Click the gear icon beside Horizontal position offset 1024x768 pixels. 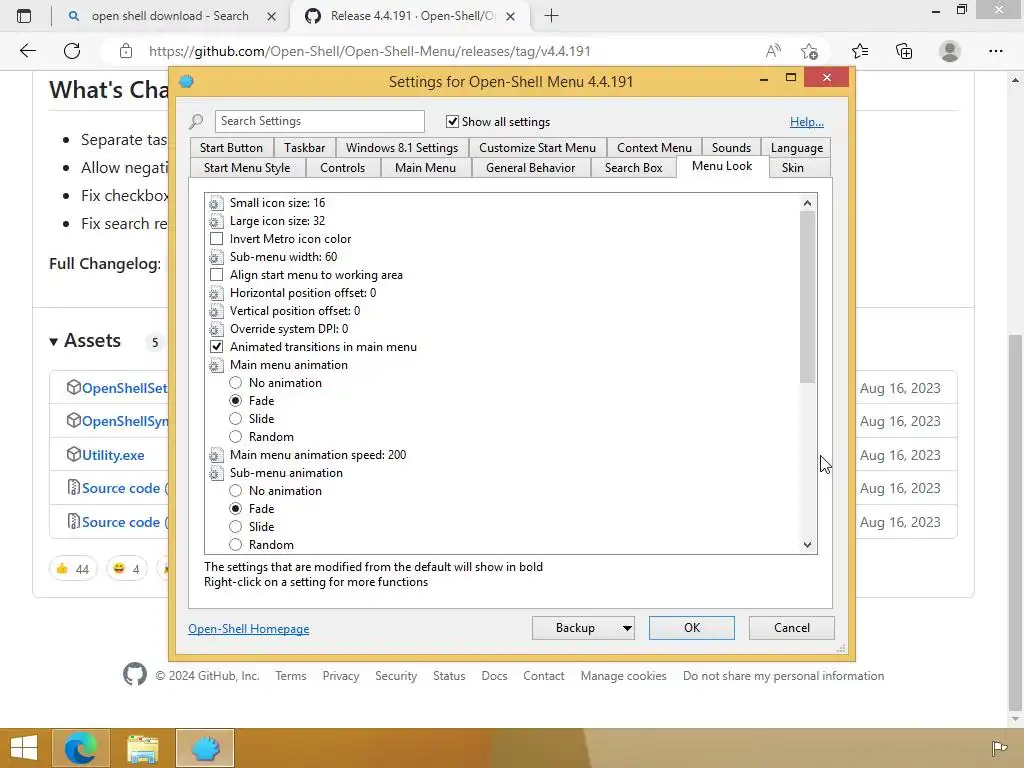coord(216,293)
